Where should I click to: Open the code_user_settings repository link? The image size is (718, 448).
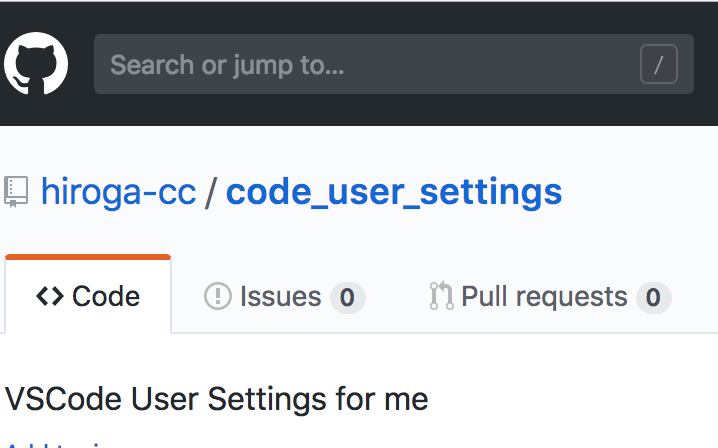394,191
